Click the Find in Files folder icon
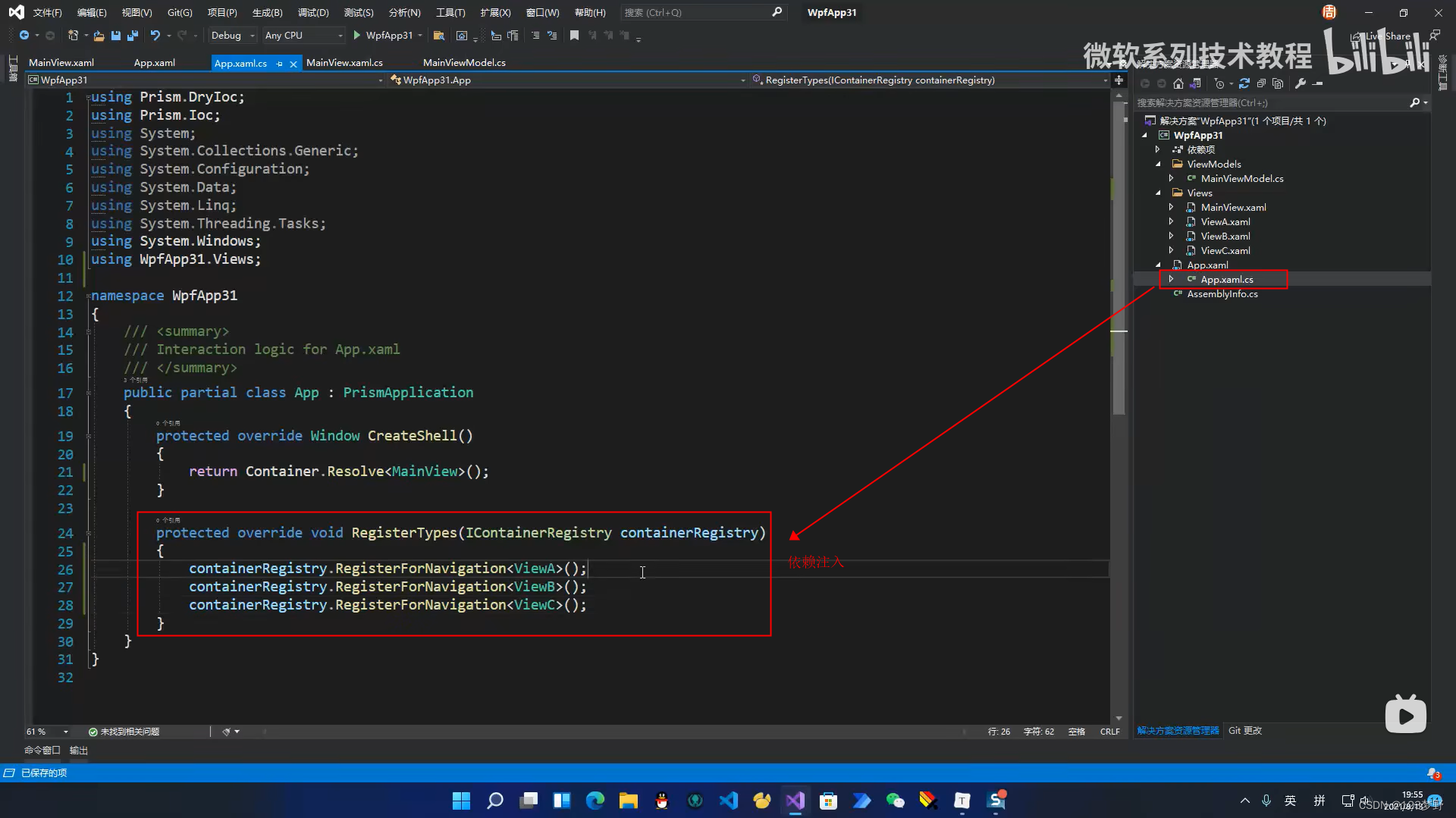Viewport: 1456px width, 818px height. 438,36
